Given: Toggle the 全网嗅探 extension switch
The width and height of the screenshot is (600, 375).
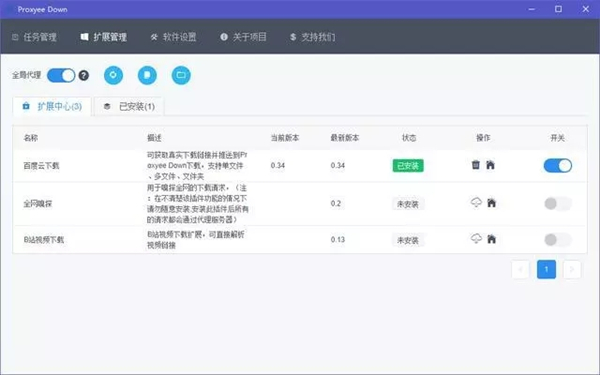Looking at the screenshot, I should [x=558, y=204].
